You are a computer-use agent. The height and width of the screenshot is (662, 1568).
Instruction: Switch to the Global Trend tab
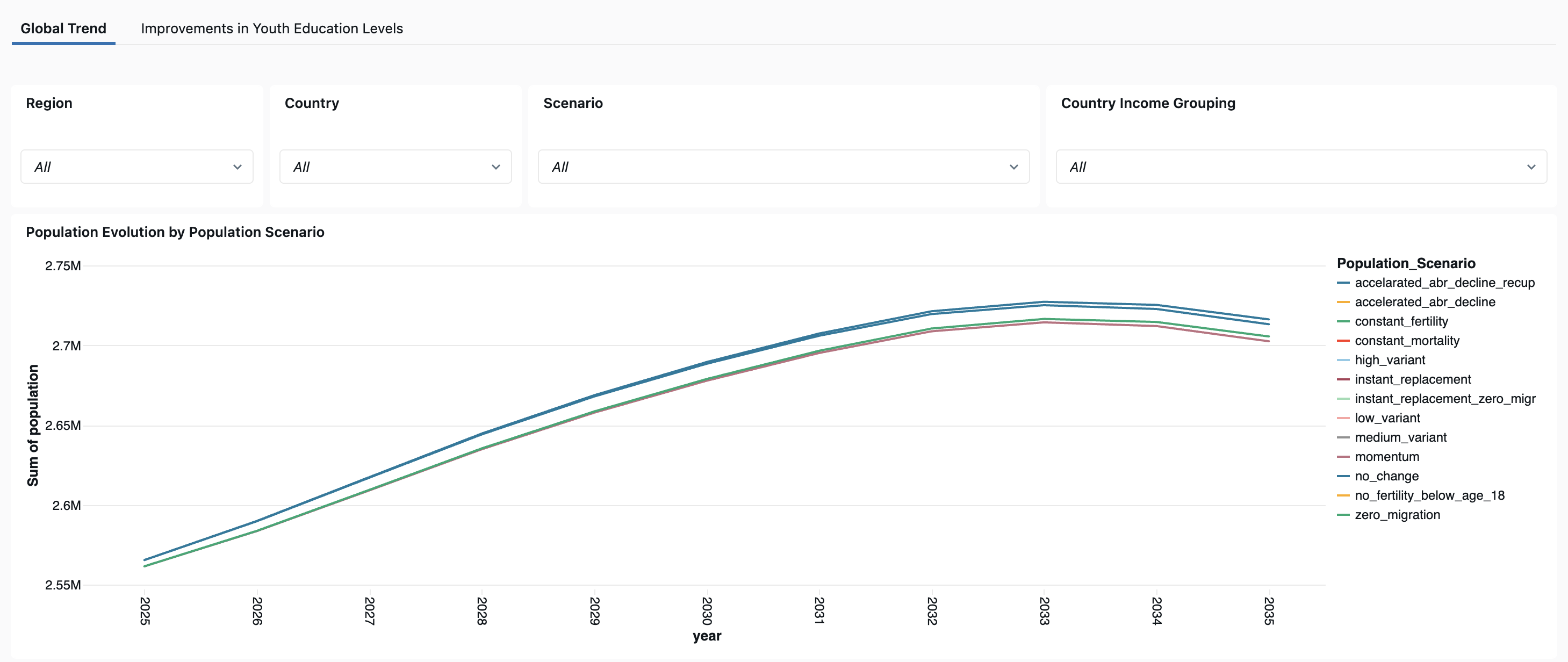click(63, 28)
